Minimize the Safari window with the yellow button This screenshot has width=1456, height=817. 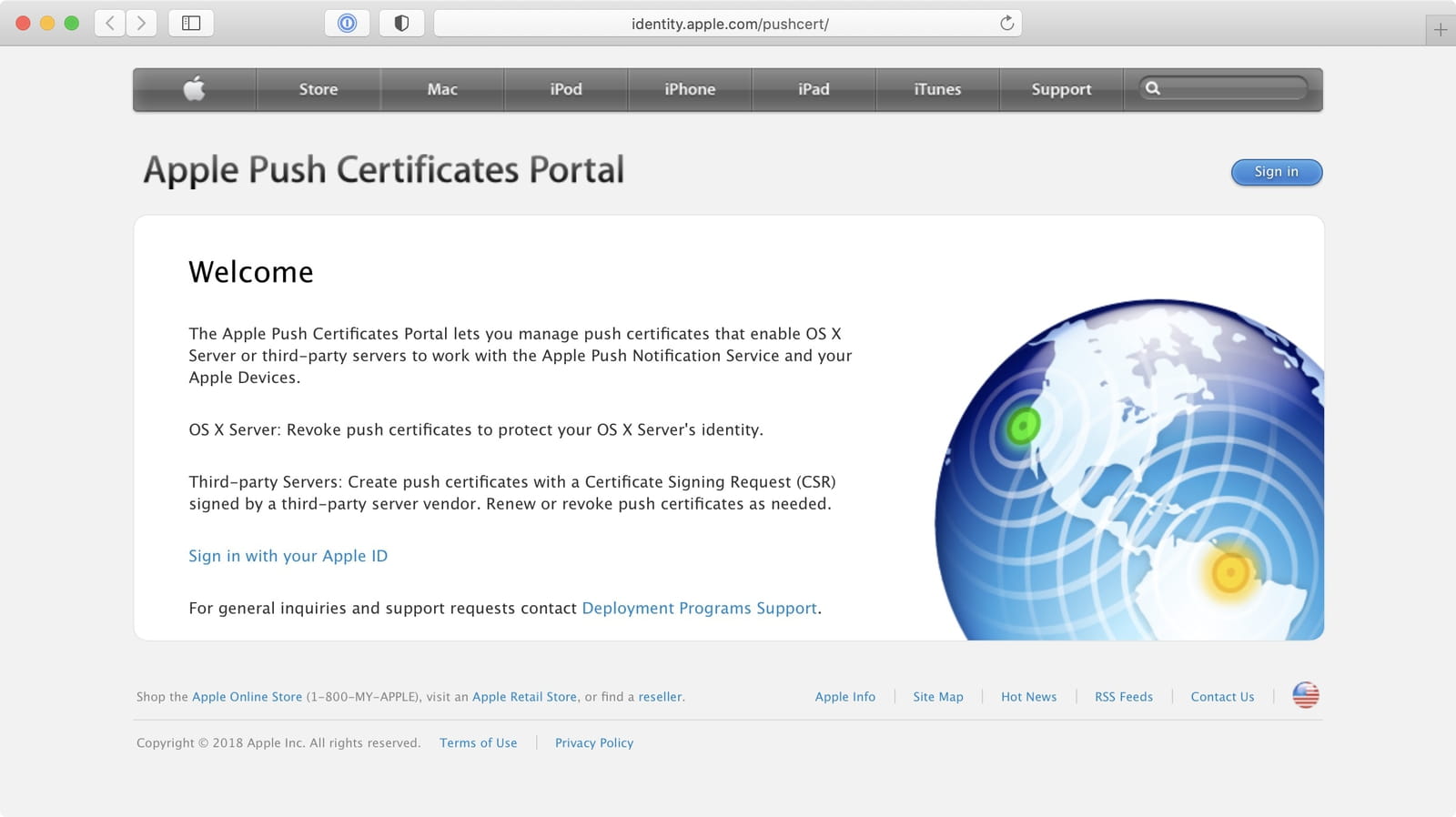[x=47, y=23]
